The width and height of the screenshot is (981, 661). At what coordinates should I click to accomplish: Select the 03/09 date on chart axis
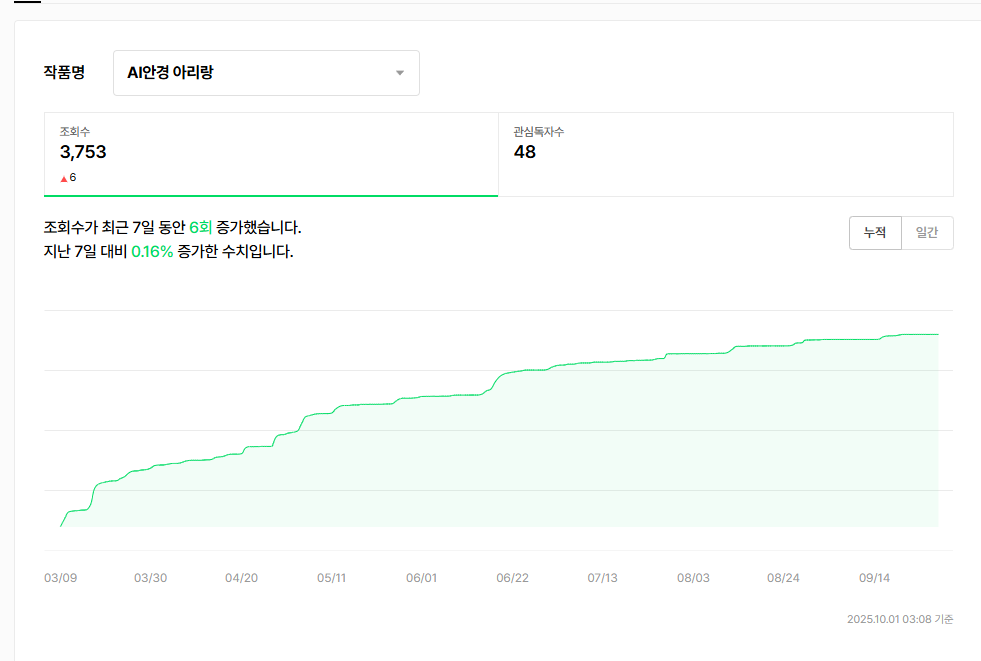pos(60,578)
